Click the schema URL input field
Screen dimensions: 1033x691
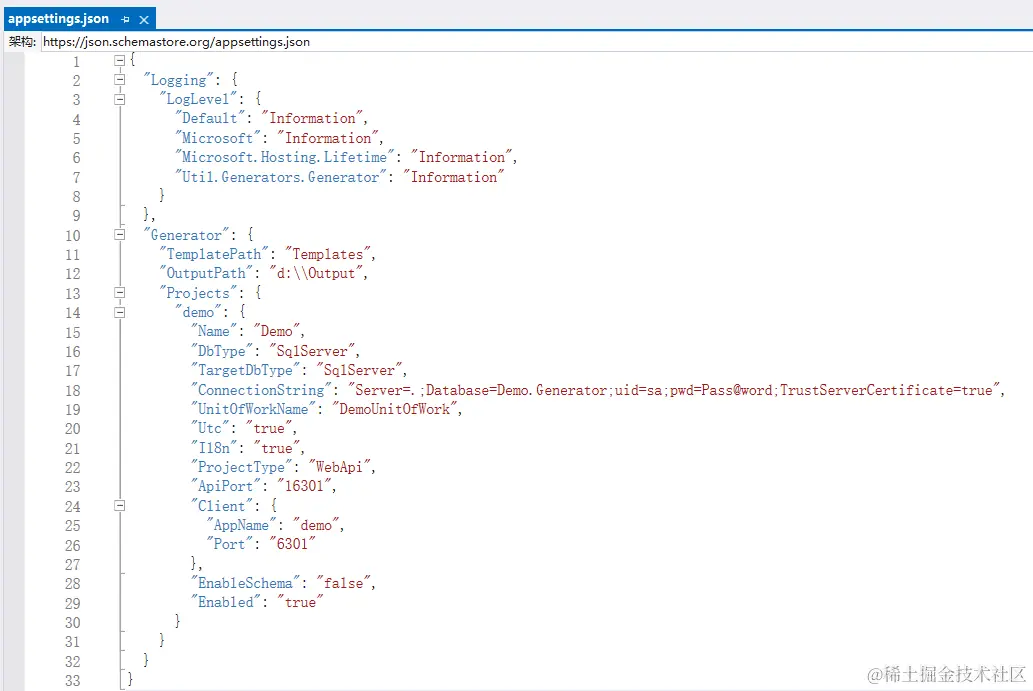[536, 41]
